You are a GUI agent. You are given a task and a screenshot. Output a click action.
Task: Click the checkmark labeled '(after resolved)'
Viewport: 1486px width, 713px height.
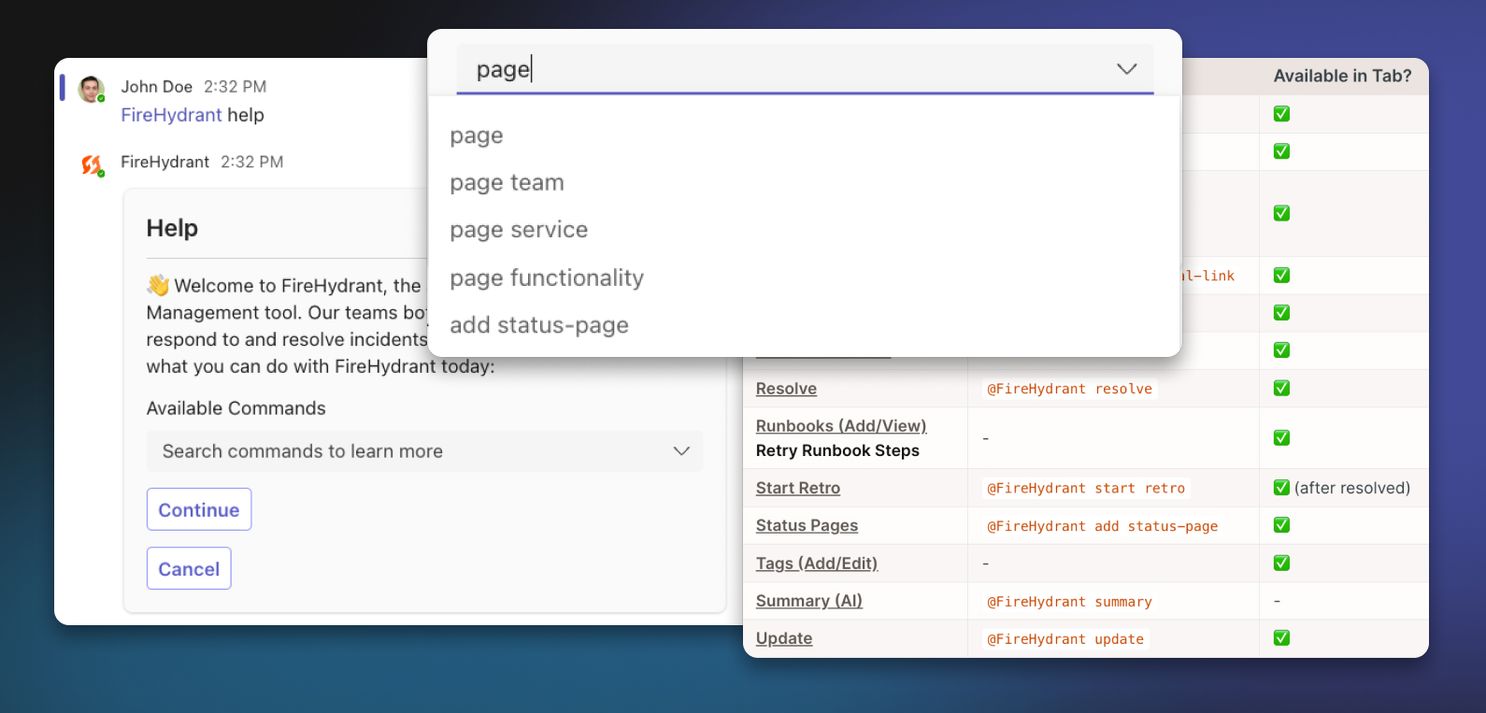tap(1281, 487)
